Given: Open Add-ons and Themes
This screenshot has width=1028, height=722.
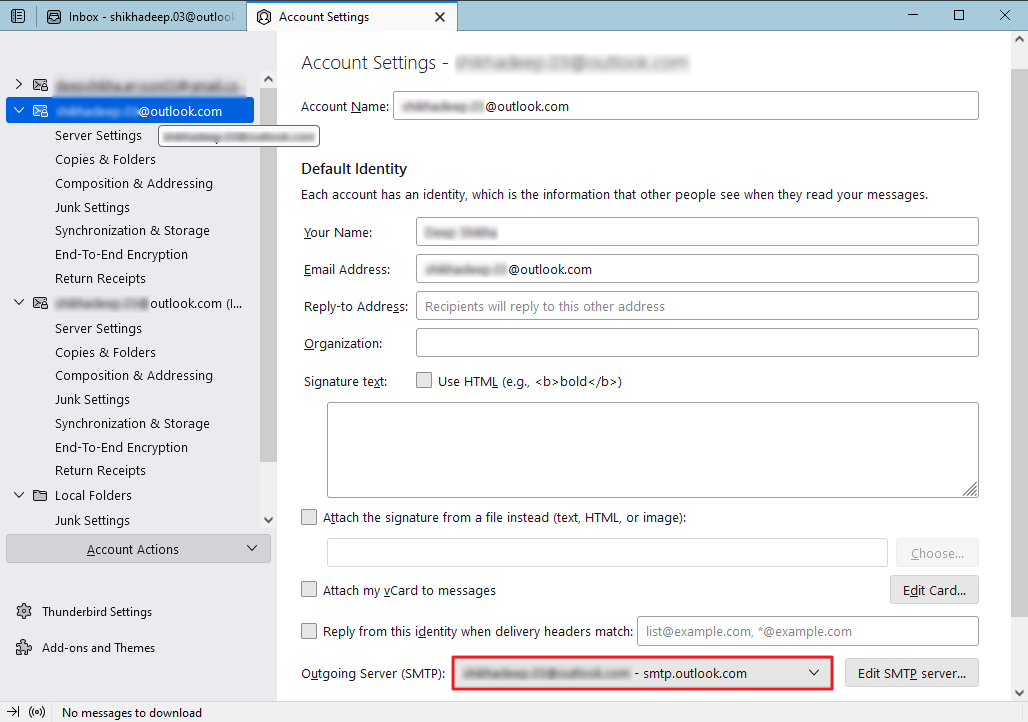Looking at the screenshot, I should click(98, 647).
